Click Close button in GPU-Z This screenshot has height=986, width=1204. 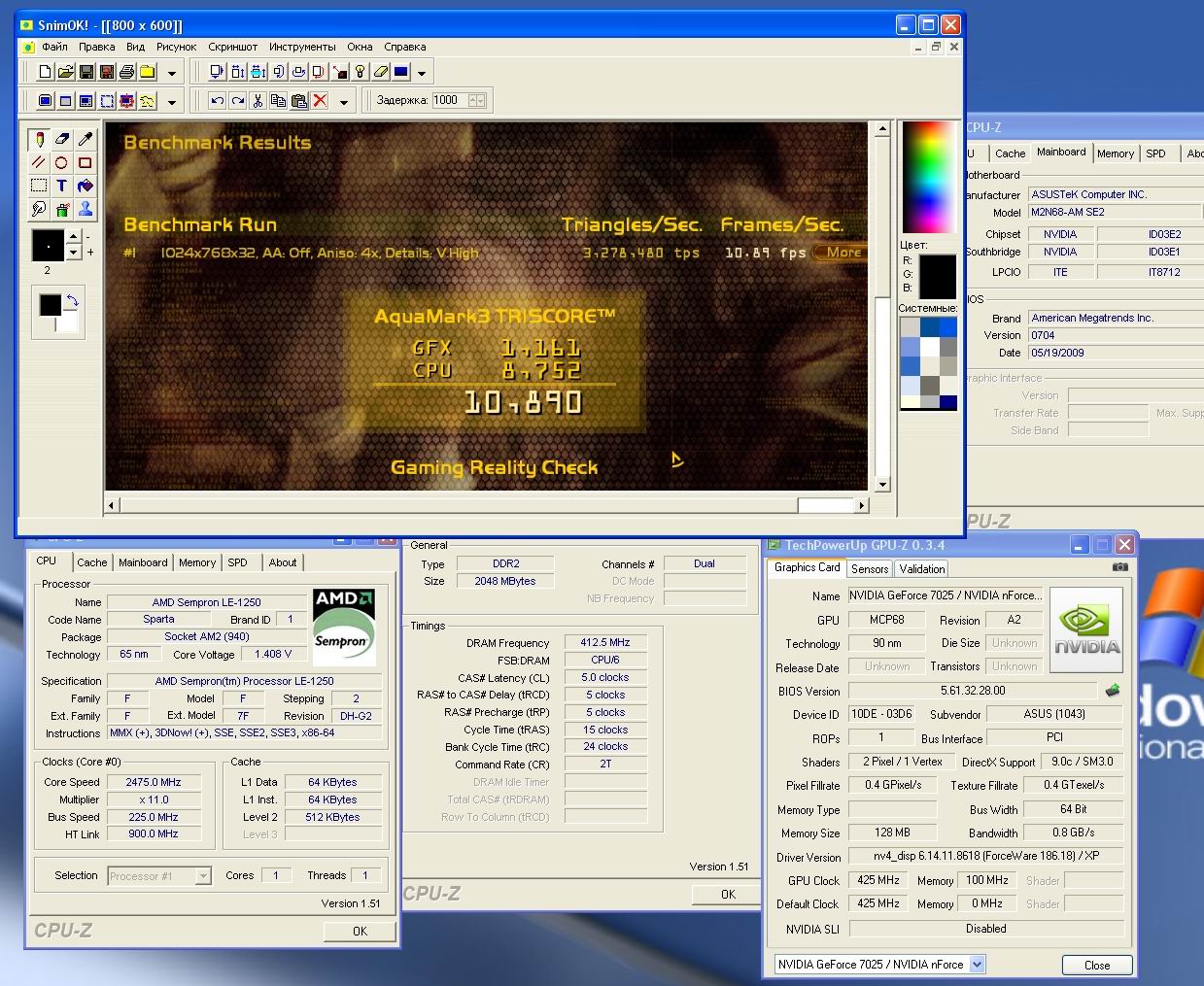click(x=1097, y=965)
